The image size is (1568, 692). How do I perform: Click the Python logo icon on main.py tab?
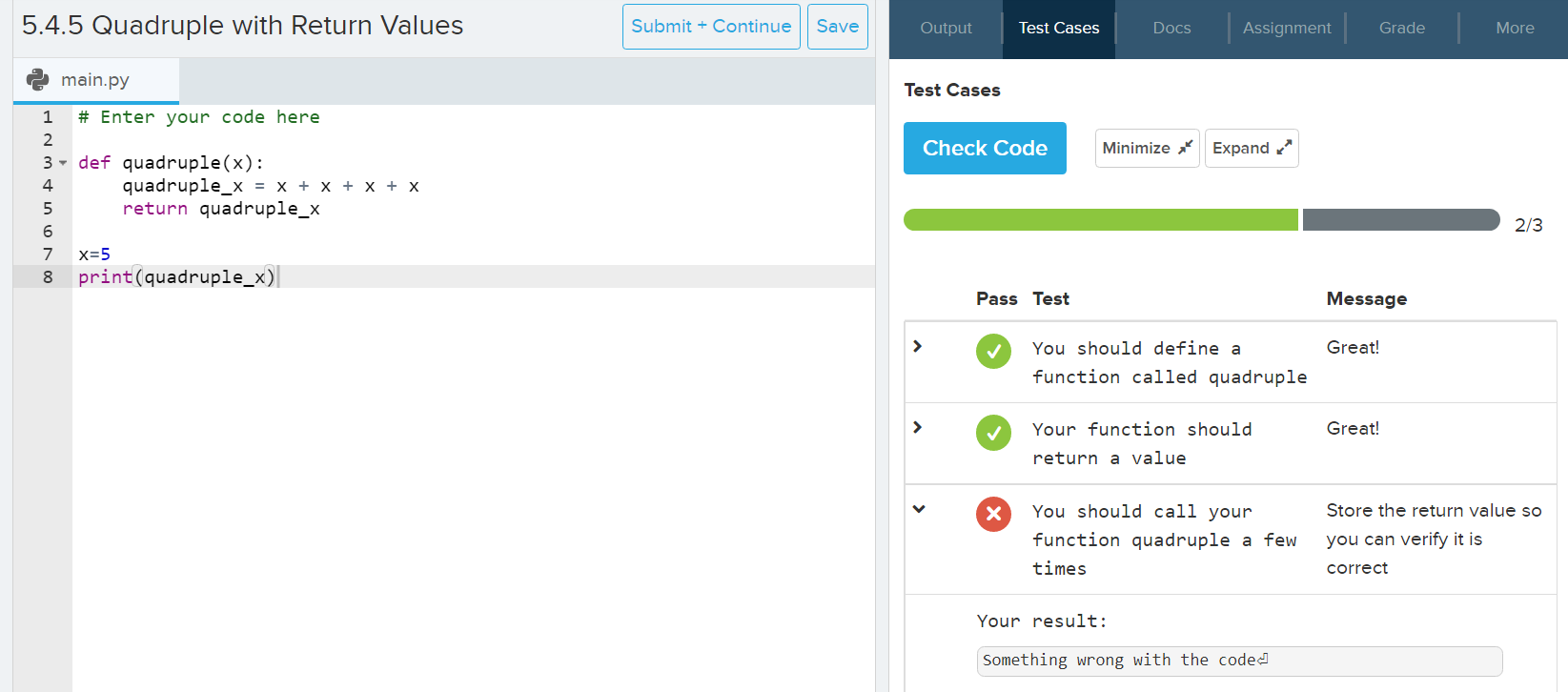38,80
